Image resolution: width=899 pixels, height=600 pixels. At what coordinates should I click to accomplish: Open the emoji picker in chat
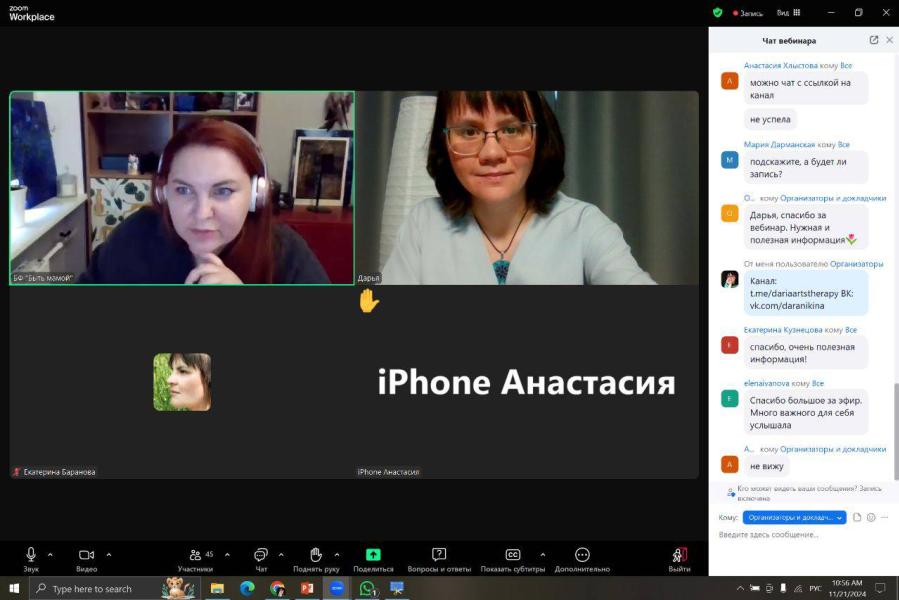tap(871, 517)
